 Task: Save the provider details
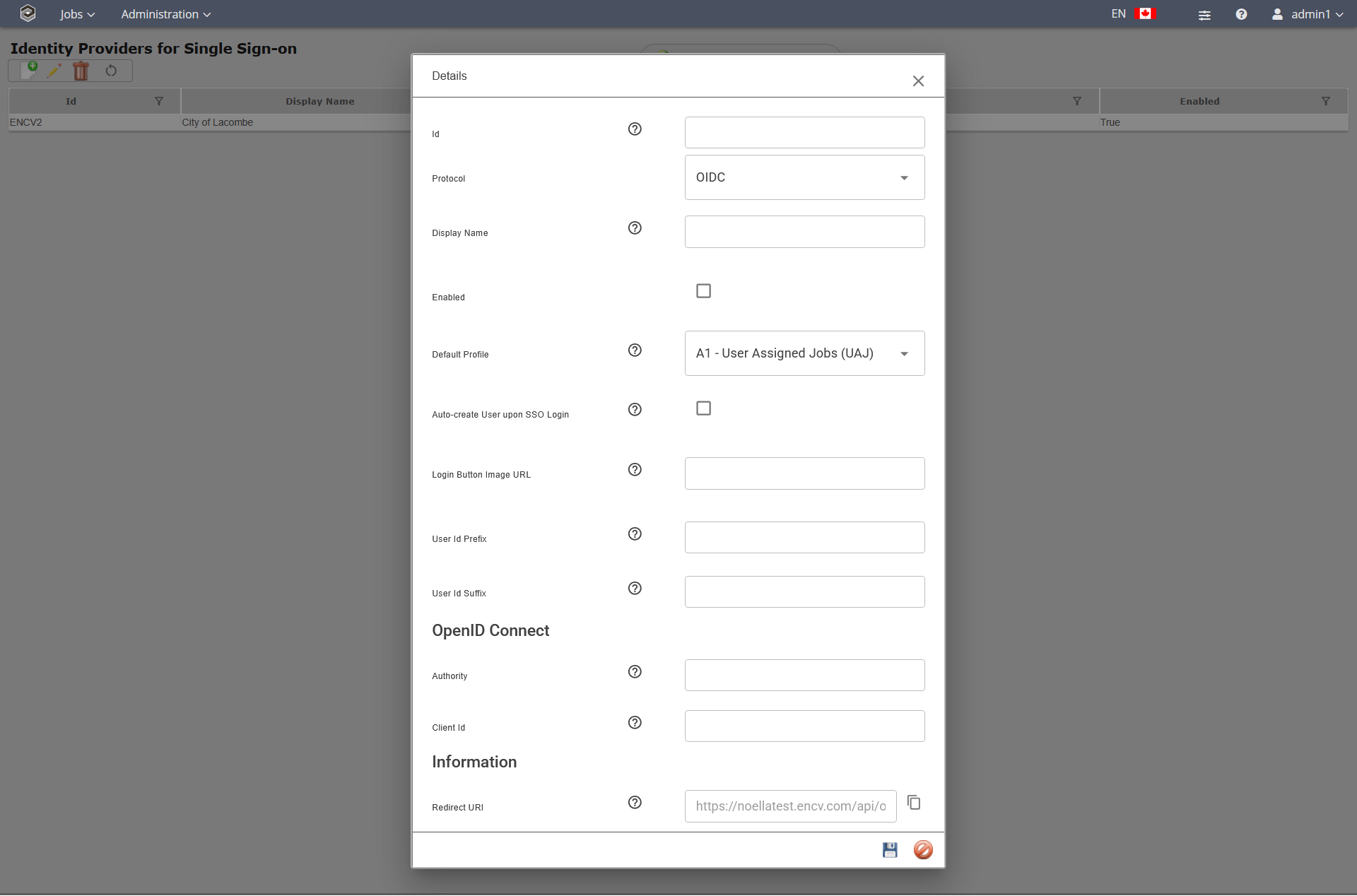890,849
